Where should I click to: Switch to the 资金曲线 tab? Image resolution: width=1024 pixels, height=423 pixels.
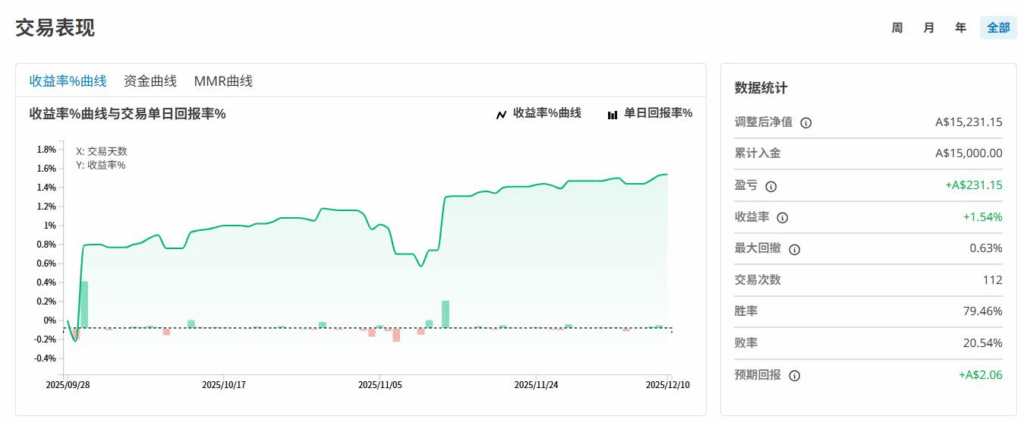click(150, 81)
